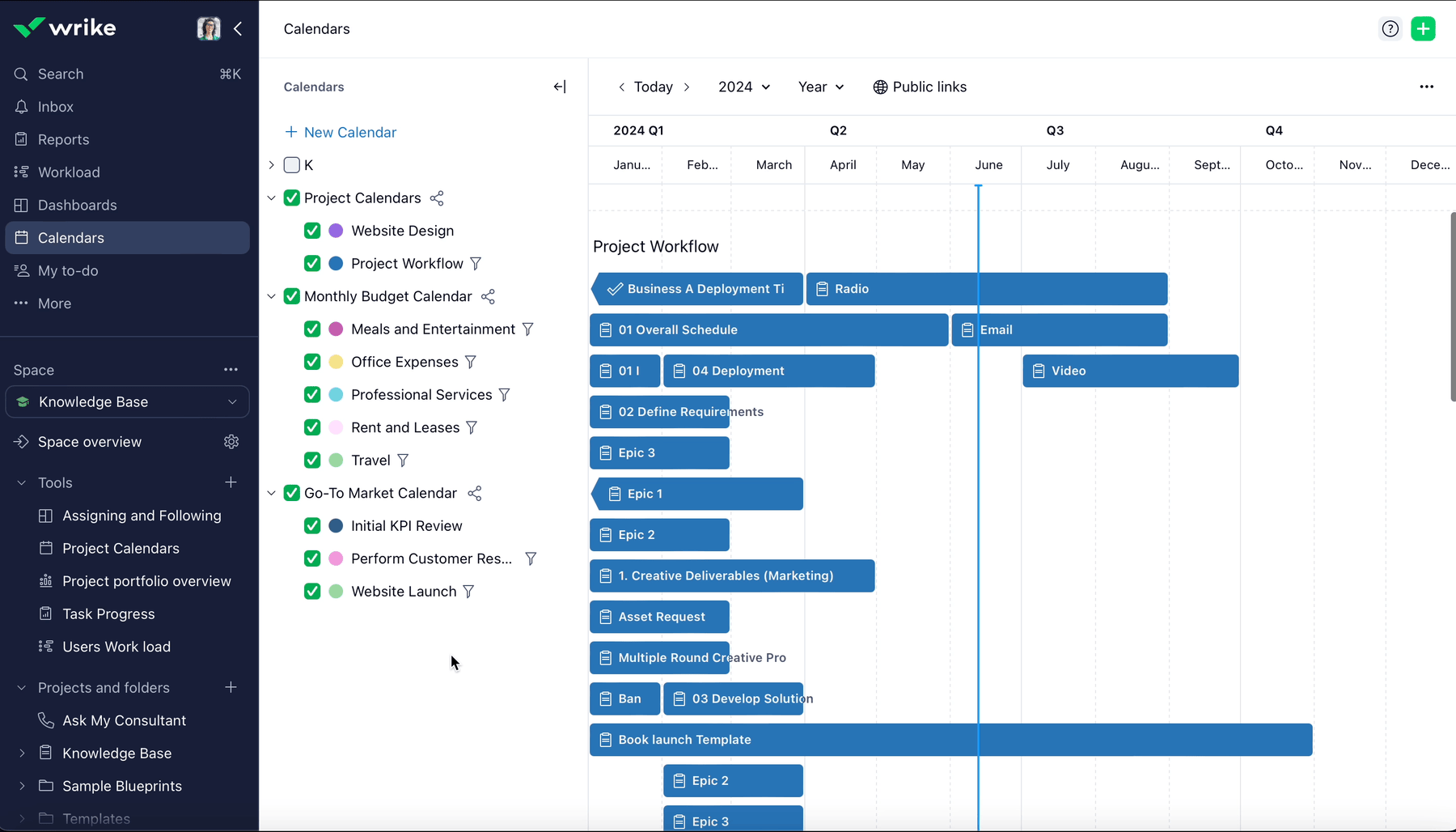This screenshot has width=1456, height=832.
Task: Click the green plus icon to create new item
Action: tap(1424, 28)
